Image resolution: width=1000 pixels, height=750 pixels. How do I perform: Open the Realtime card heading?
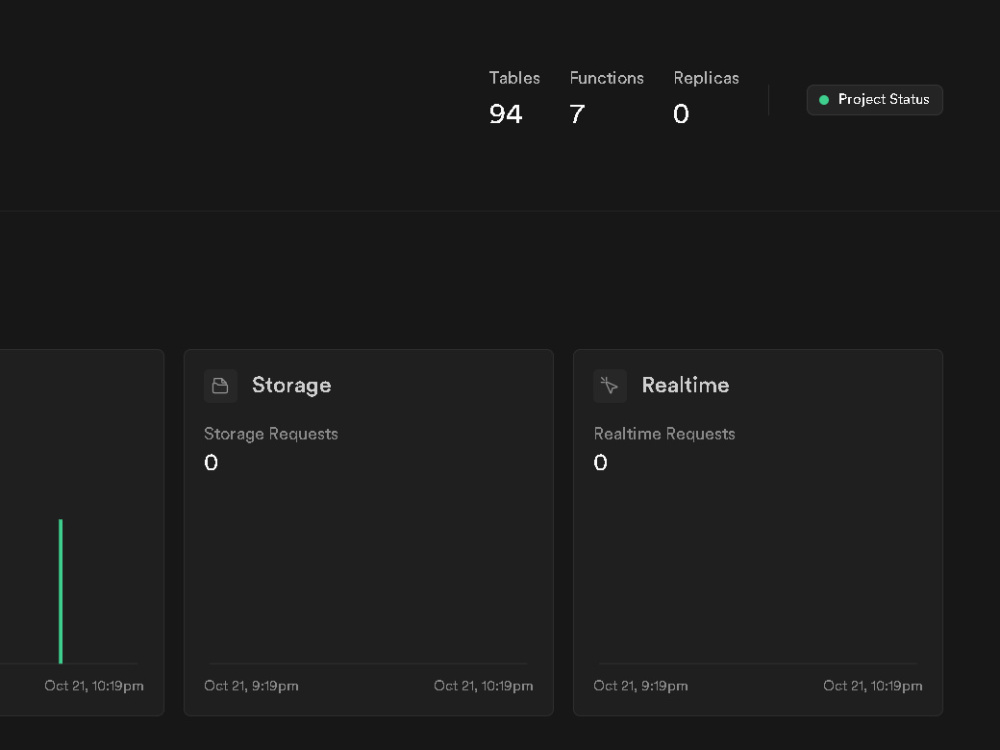(685, 385)
